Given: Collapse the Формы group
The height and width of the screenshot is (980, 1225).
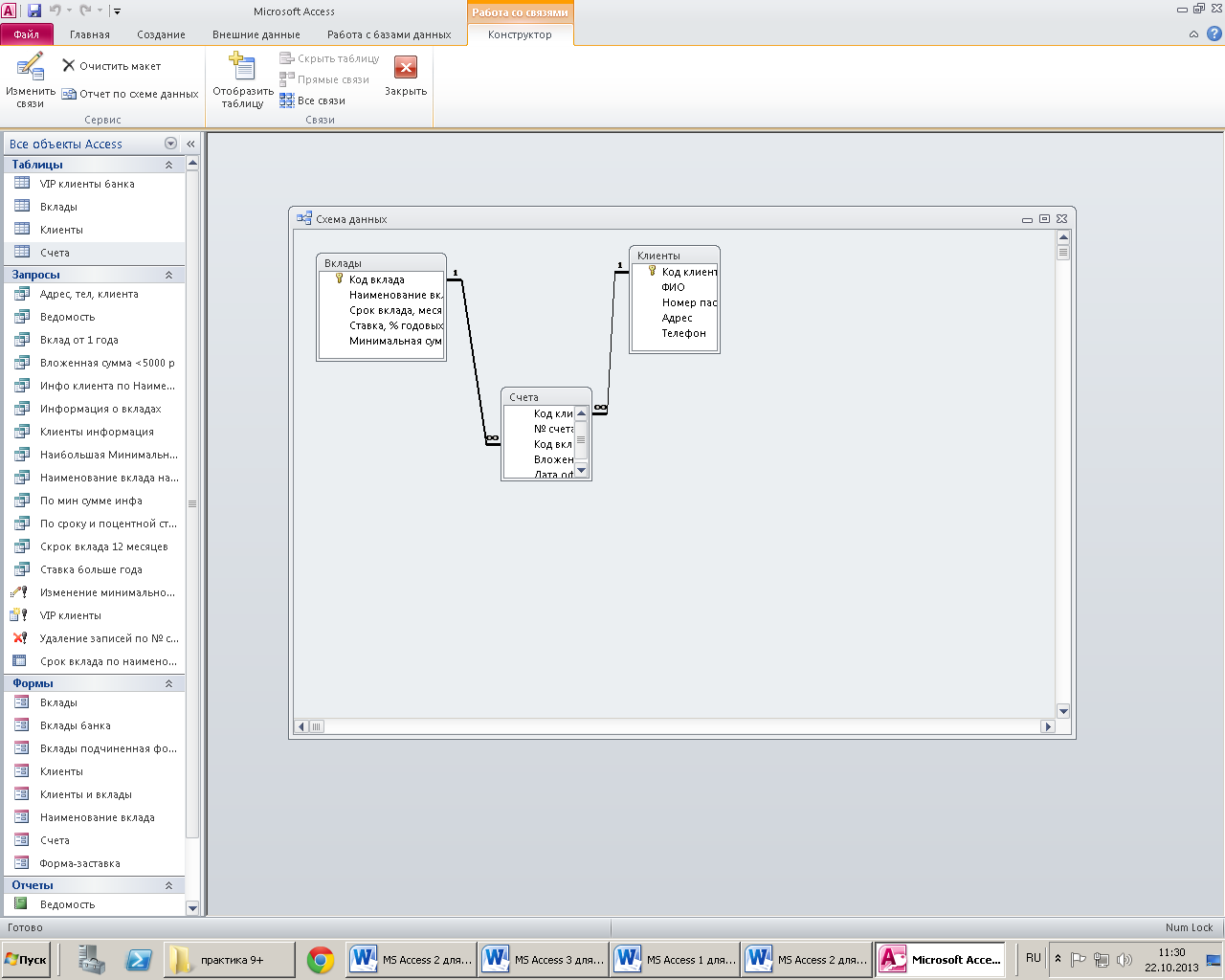Looking at the screenshot, I should [168, 683].
